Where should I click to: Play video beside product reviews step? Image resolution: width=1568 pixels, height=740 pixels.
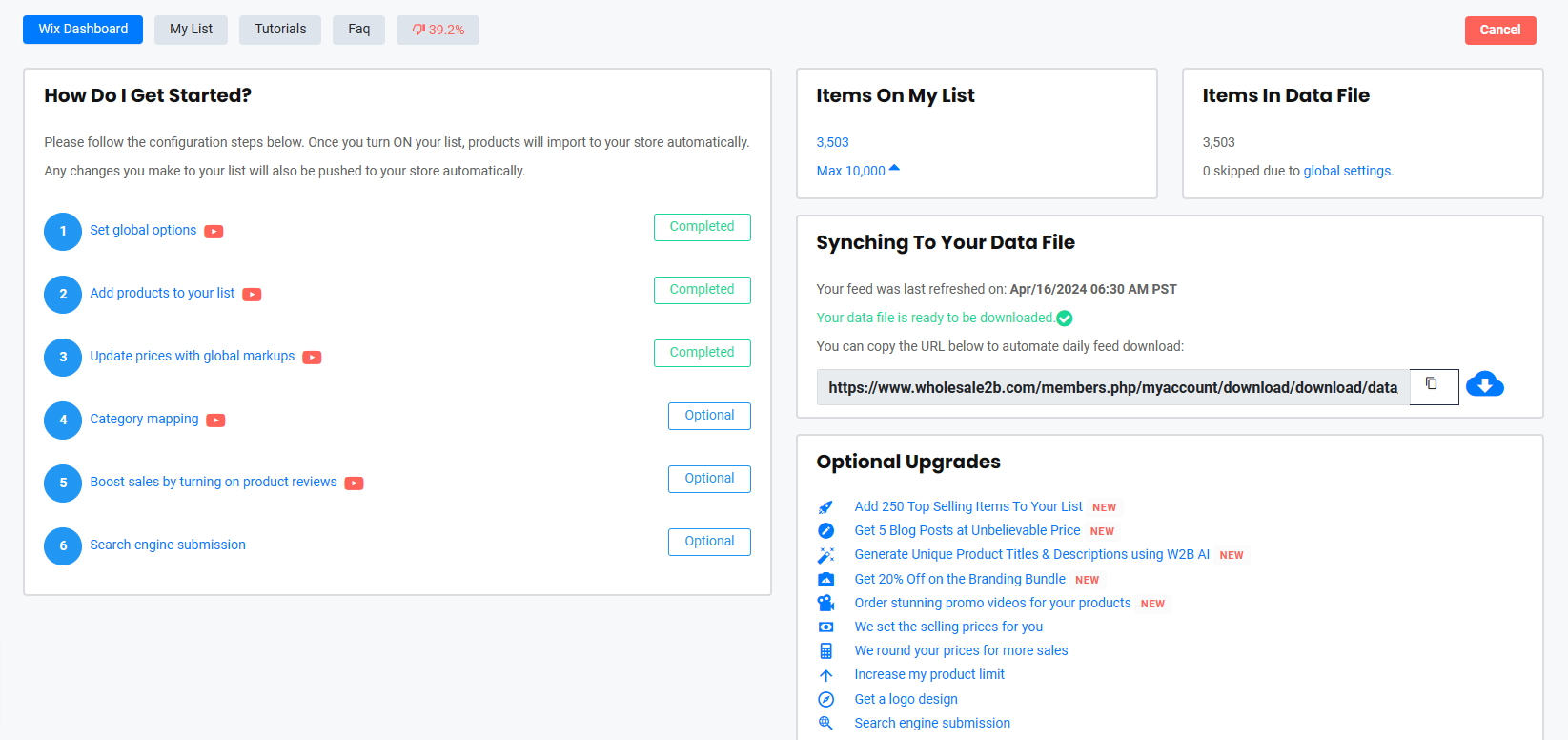[354, 483]
